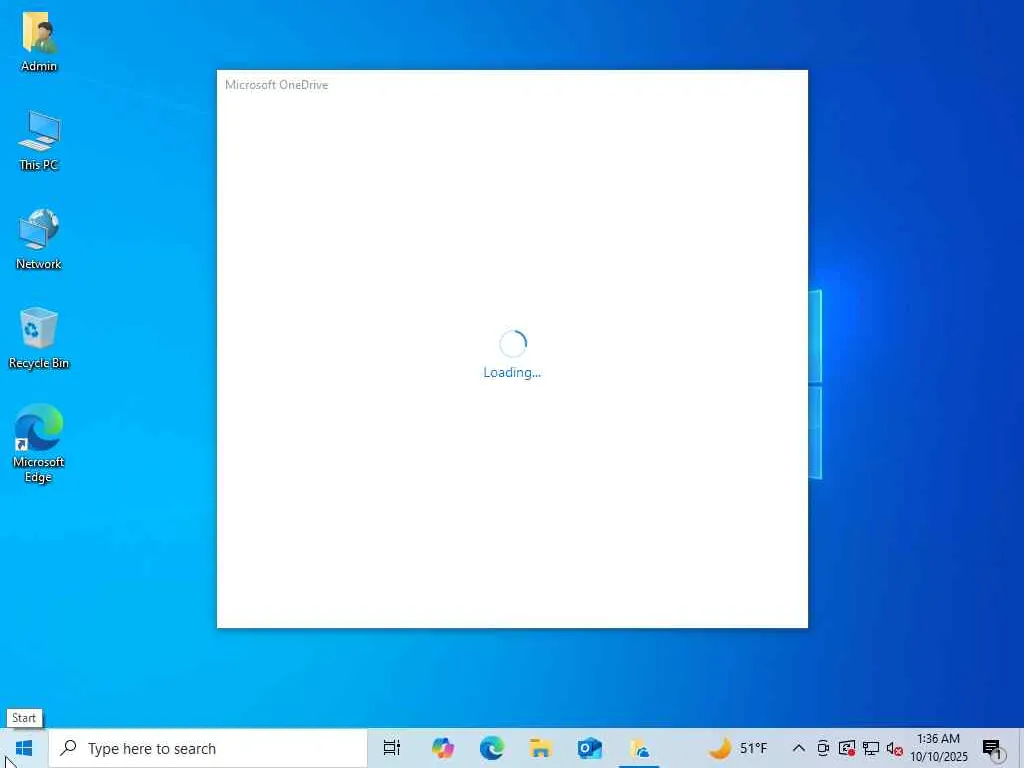The height and width of the screenshot is (768, 1024).
Task: Open Task View from taskbar
Action: pyautogui.click(x=392, y=748)
